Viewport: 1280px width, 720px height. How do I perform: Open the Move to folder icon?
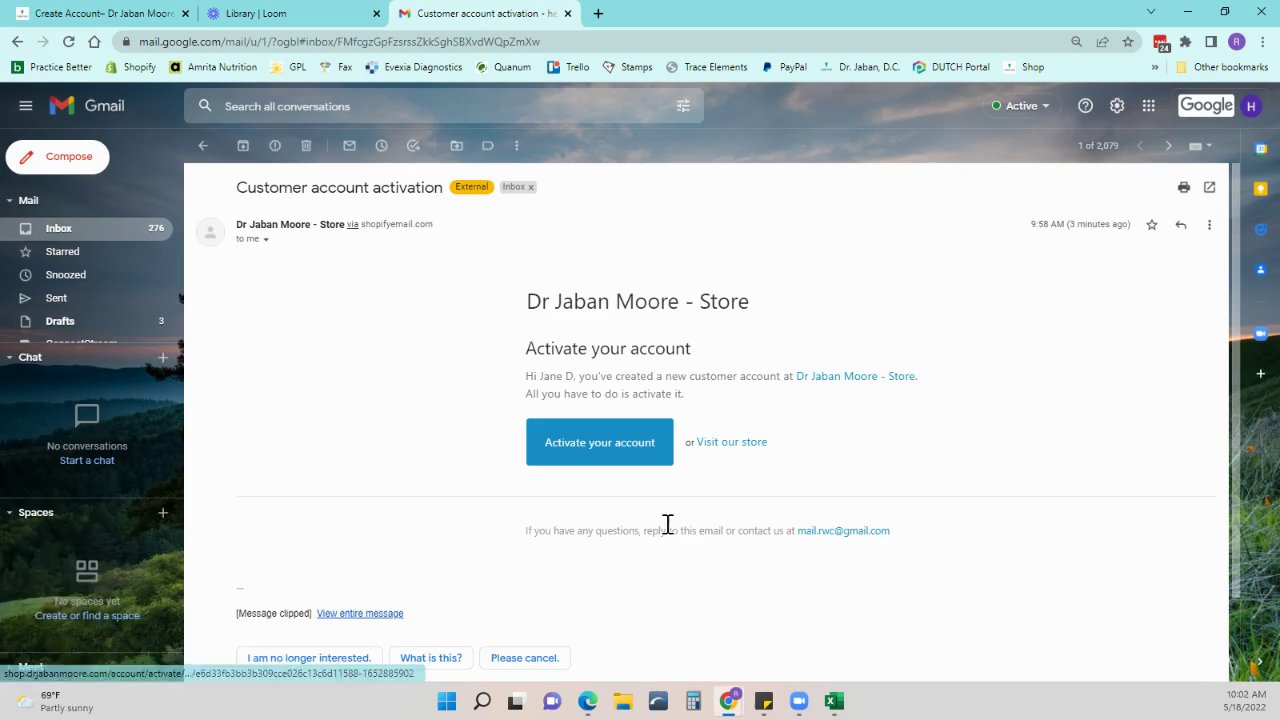click(x=456, y=146)
